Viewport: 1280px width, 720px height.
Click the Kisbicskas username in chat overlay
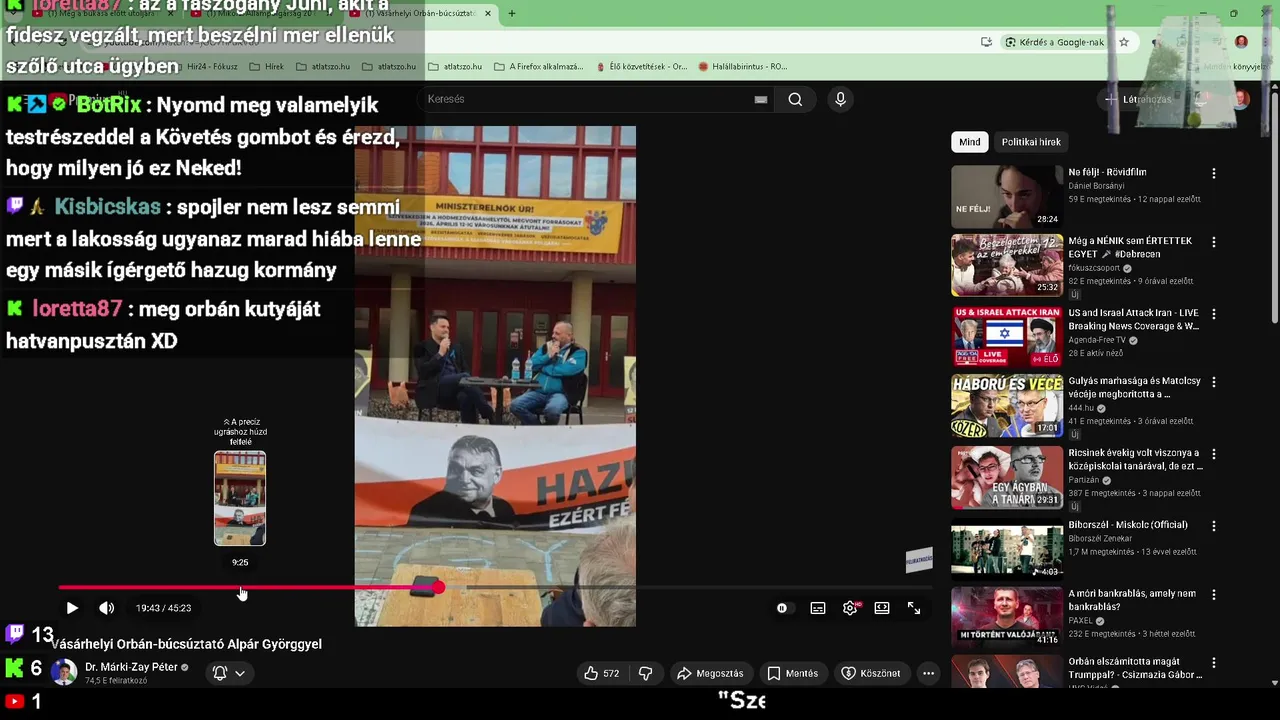107,207
